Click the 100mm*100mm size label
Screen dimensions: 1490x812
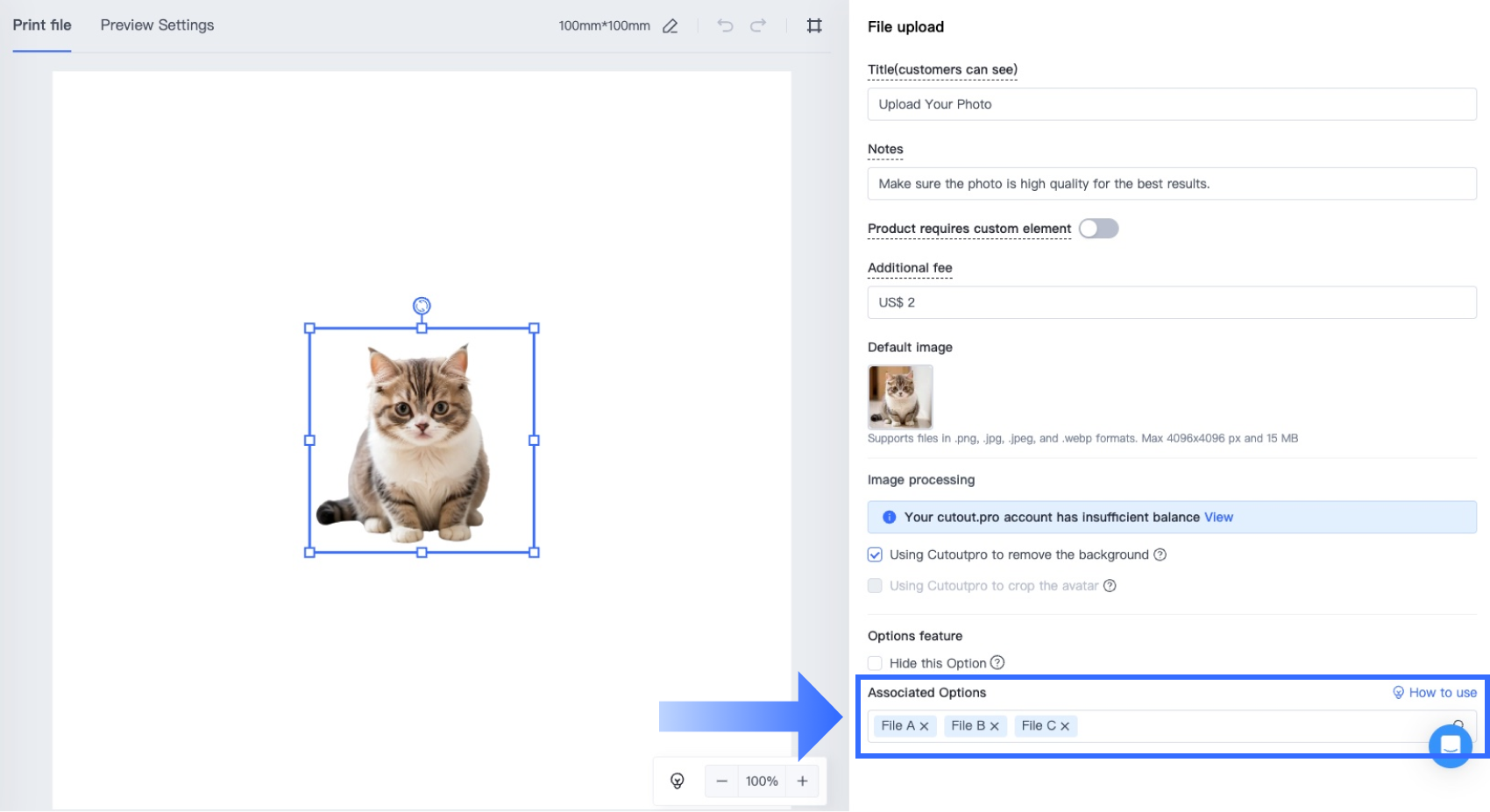605,26
